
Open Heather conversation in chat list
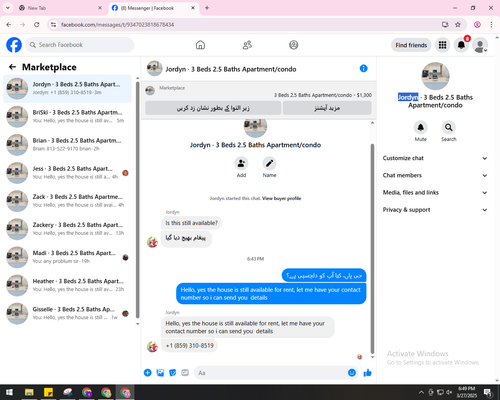pyautogui.click(x=67, y=285)
